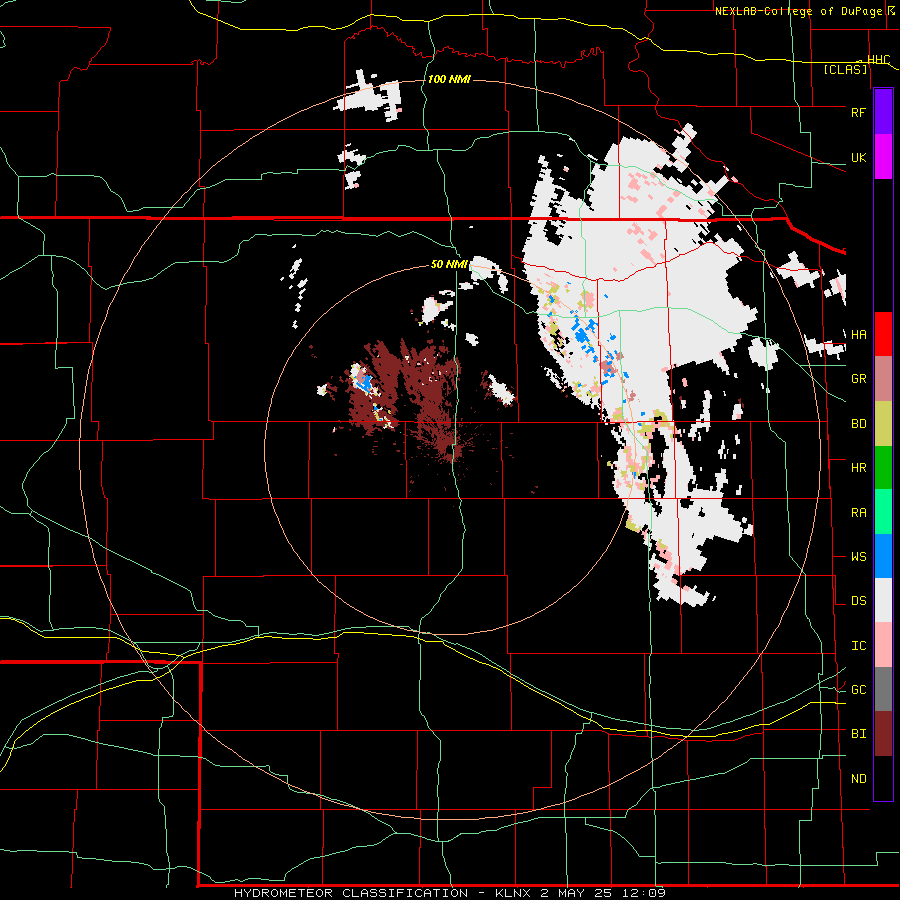Click the HA red legend swatch
This screenshot has width=900, height=900.
(883, 334)
